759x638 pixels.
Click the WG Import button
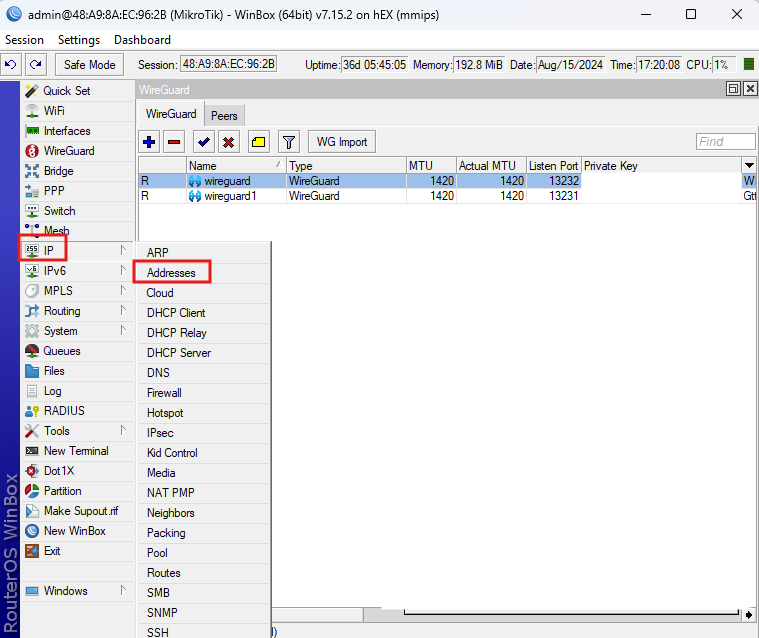tap(342, 142)
